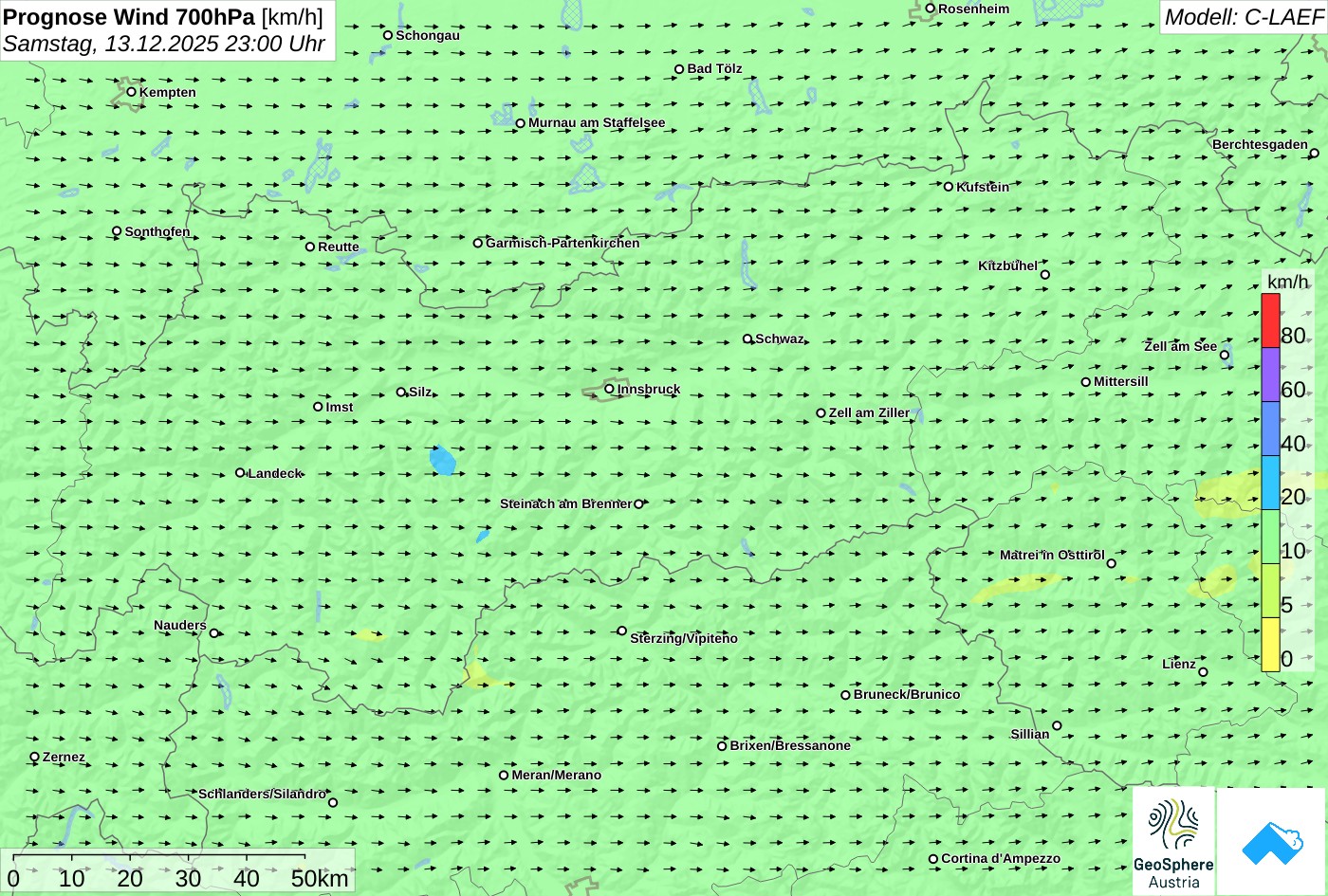The image size is (1328, 896).
Task: Click the Brixen/Bressanone marker
Action: tap(722, 746)
